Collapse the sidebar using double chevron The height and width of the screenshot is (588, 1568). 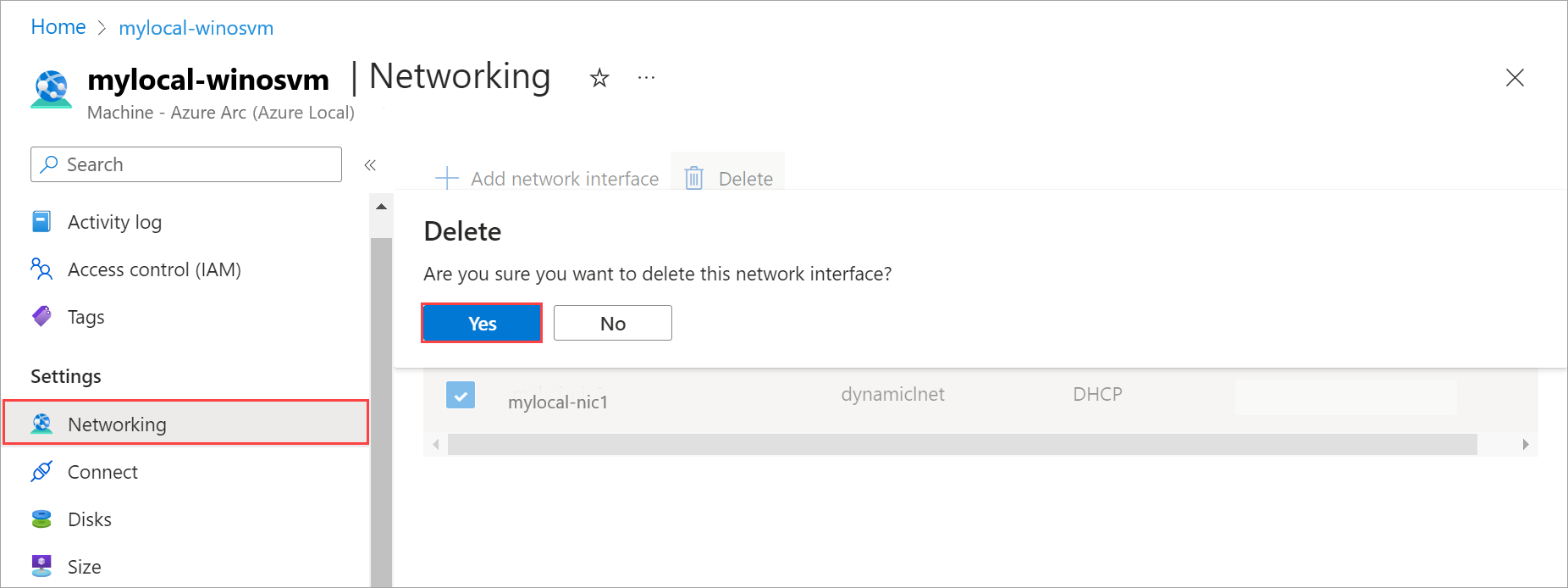(370, 165)
